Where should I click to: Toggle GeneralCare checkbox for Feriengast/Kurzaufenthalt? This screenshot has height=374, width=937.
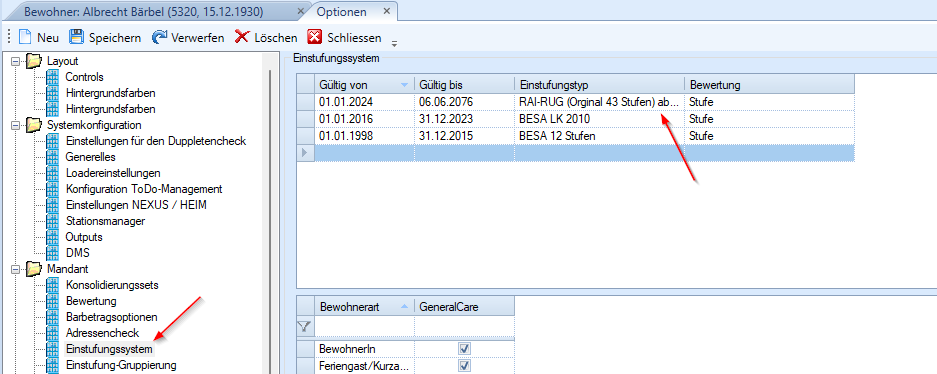pos(464,365)
